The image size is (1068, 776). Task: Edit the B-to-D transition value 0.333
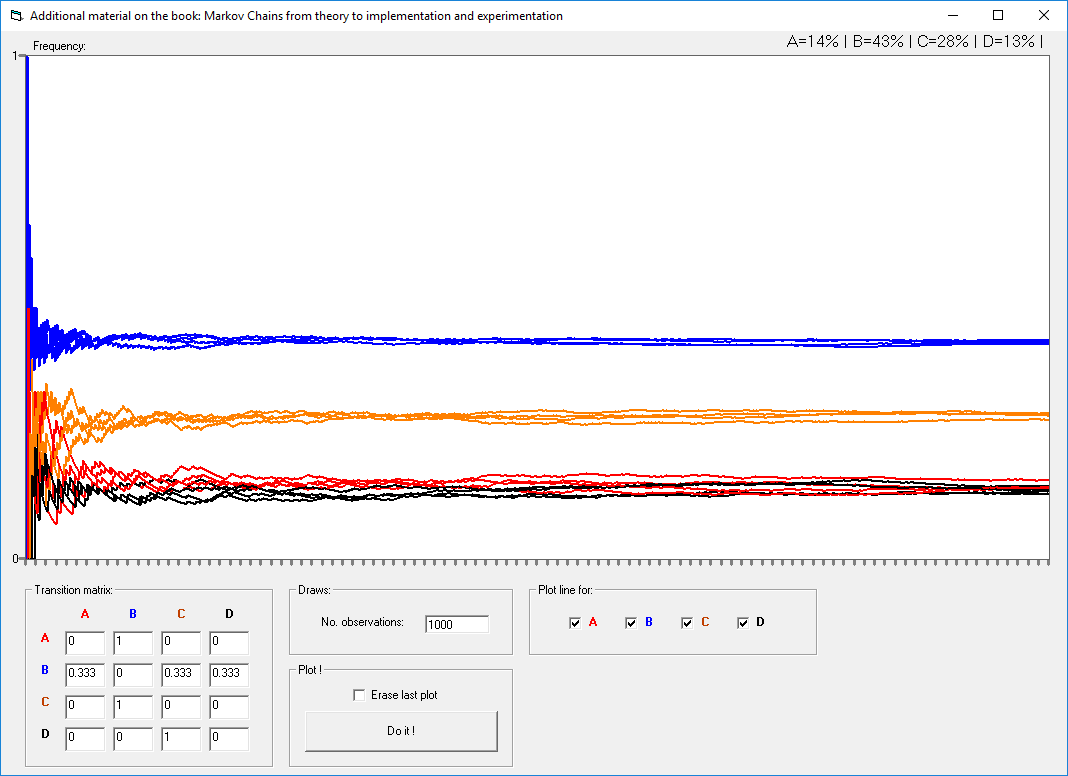coord(229,674)
